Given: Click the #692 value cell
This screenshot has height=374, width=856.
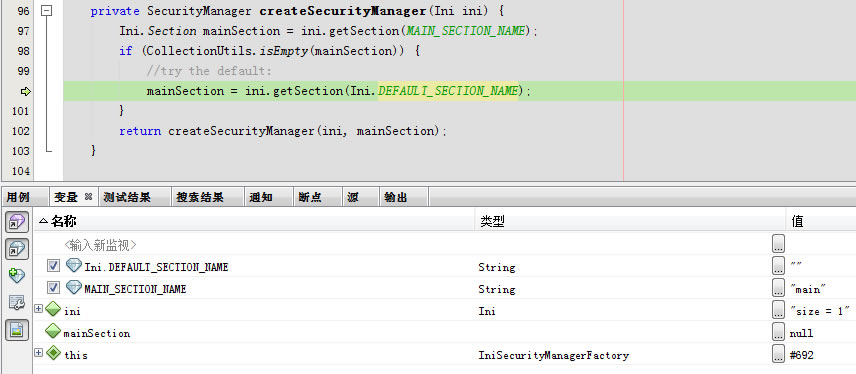Looking at the screenshot, I should pos(801,355).
